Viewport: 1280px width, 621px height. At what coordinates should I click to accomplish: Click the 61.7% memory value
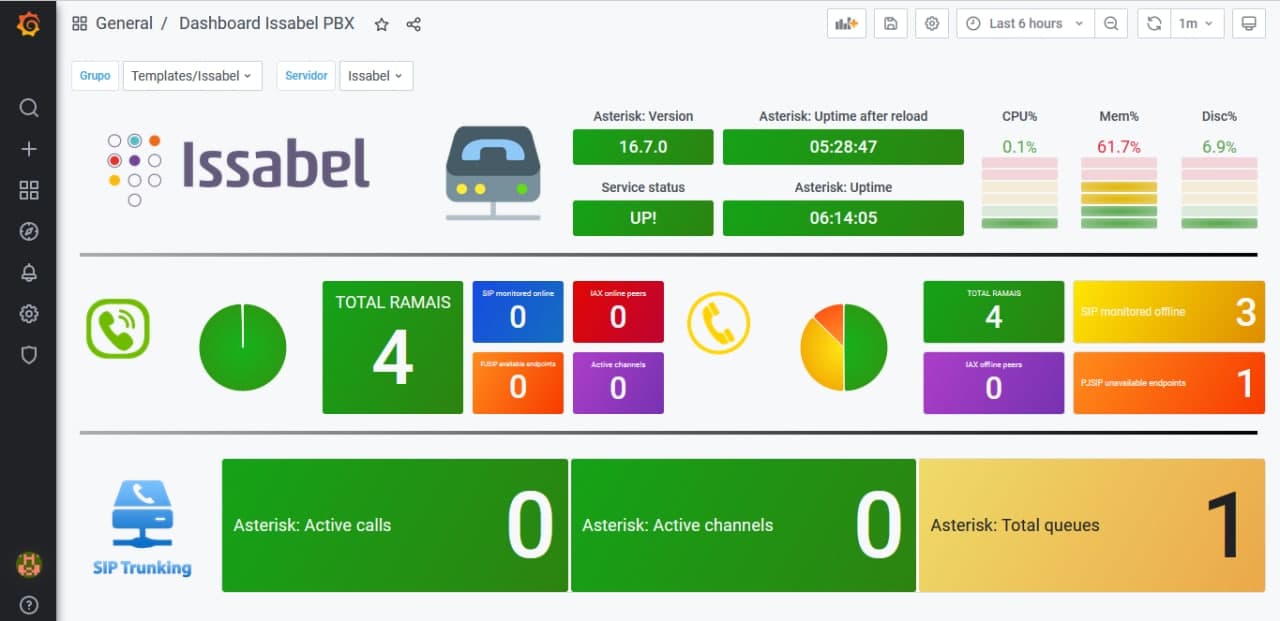1119,147
